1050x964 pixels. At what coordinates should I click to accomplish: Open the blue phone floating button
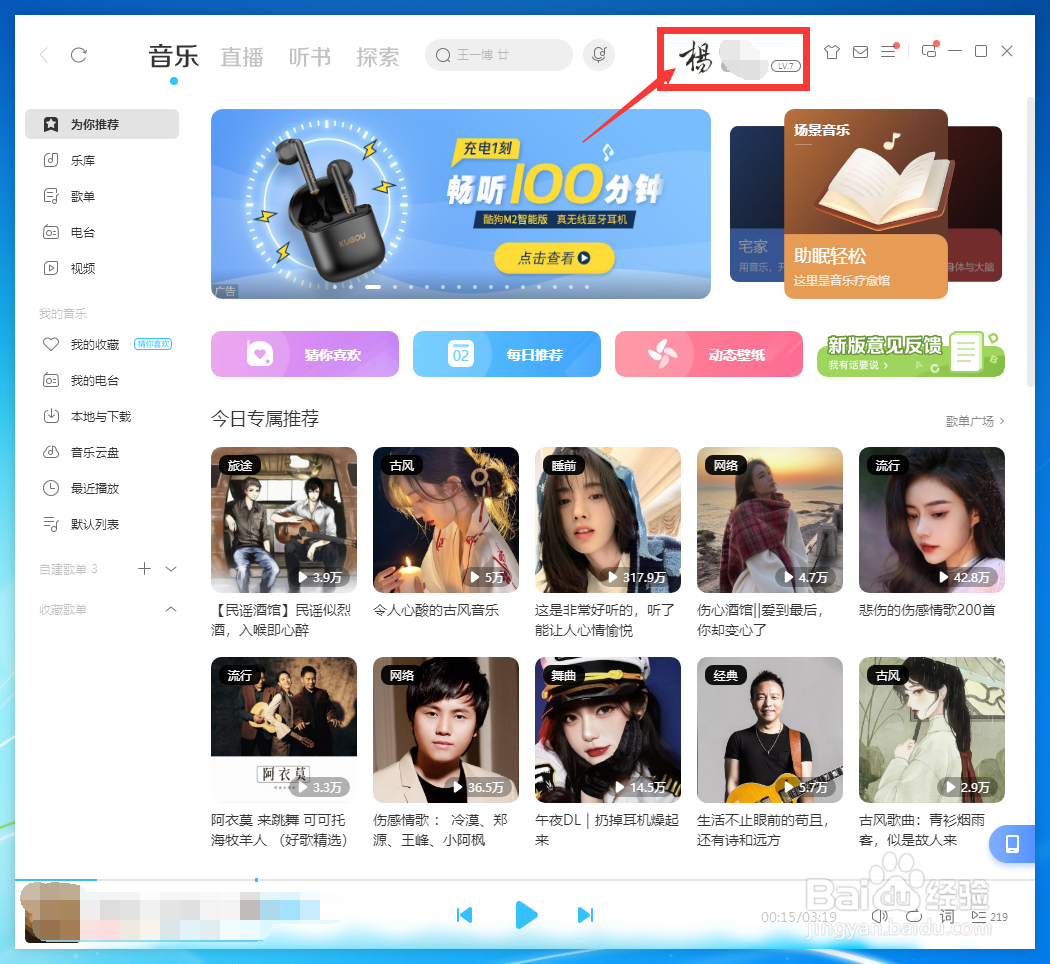(x=1012, y=844)
